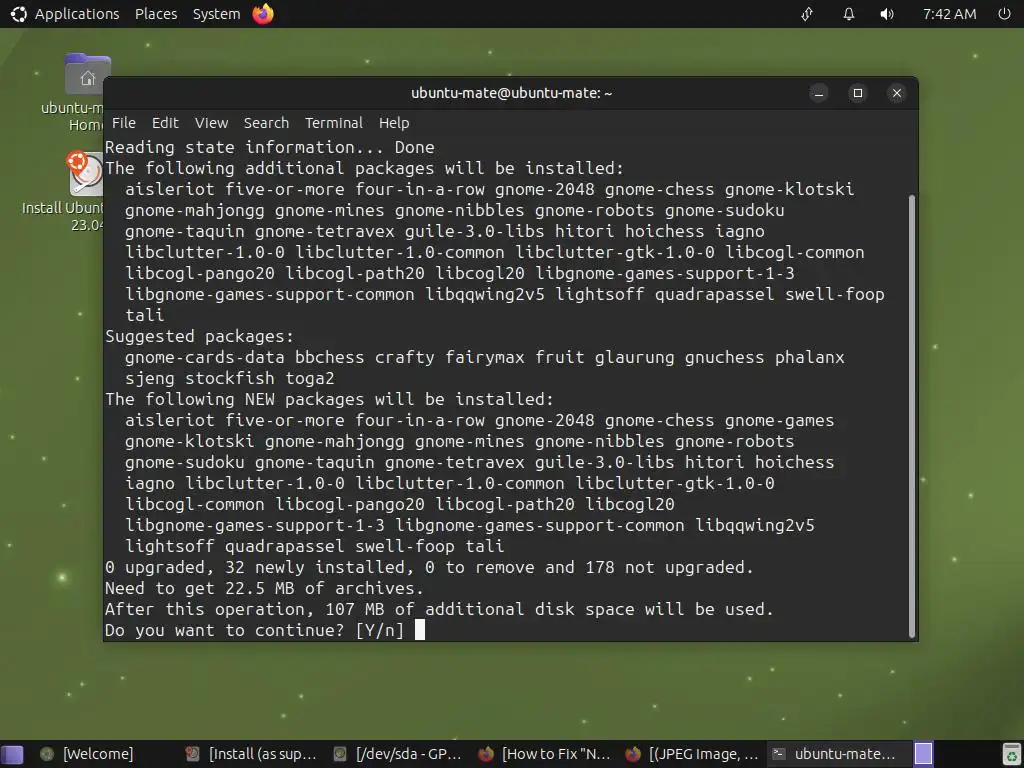
Task: Click the 'Suggested packages:' line
Action: pyautogui.click(x=200, y=336)
